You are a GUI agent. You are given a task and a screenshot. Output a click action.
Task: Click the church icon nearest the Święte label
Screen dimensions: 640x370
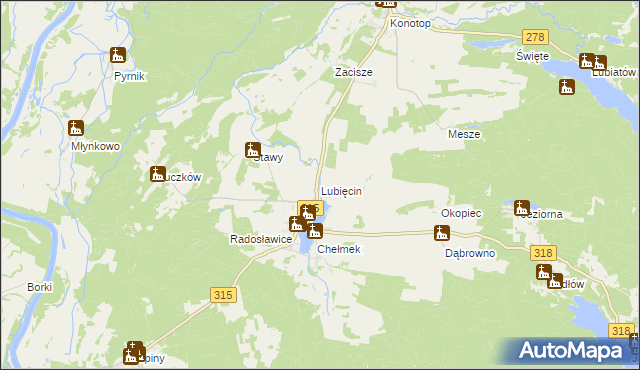coord(587,61)
